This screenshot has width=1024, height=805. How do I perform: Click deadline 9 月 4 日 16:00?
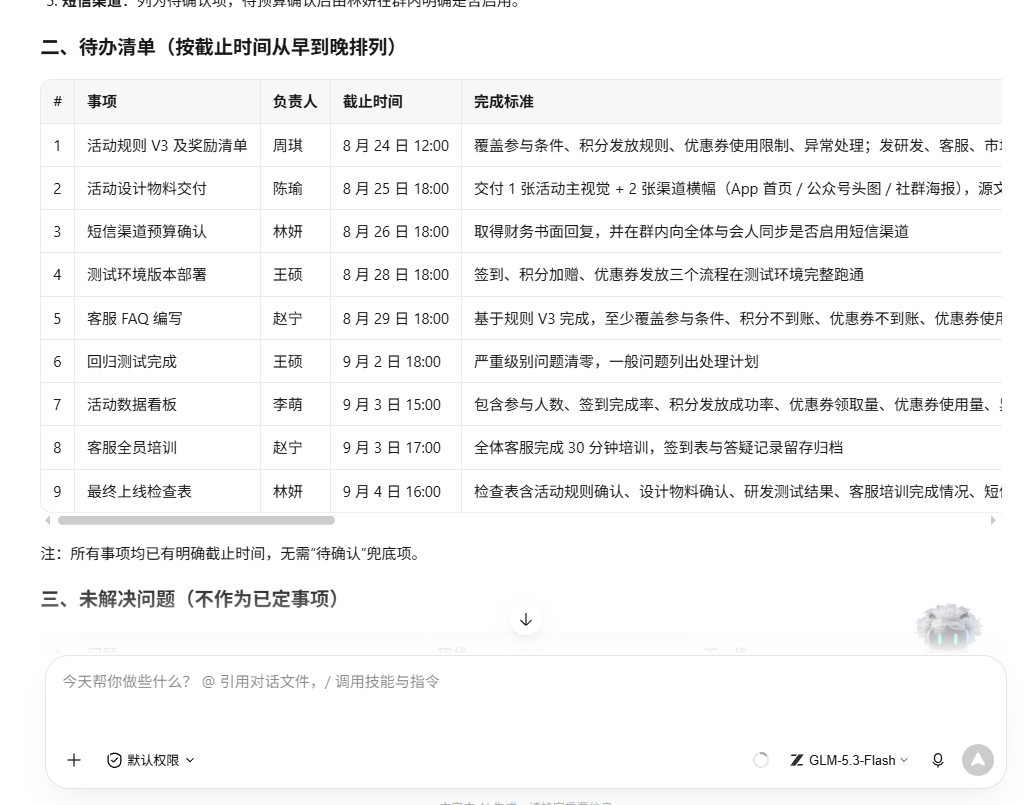392,492
